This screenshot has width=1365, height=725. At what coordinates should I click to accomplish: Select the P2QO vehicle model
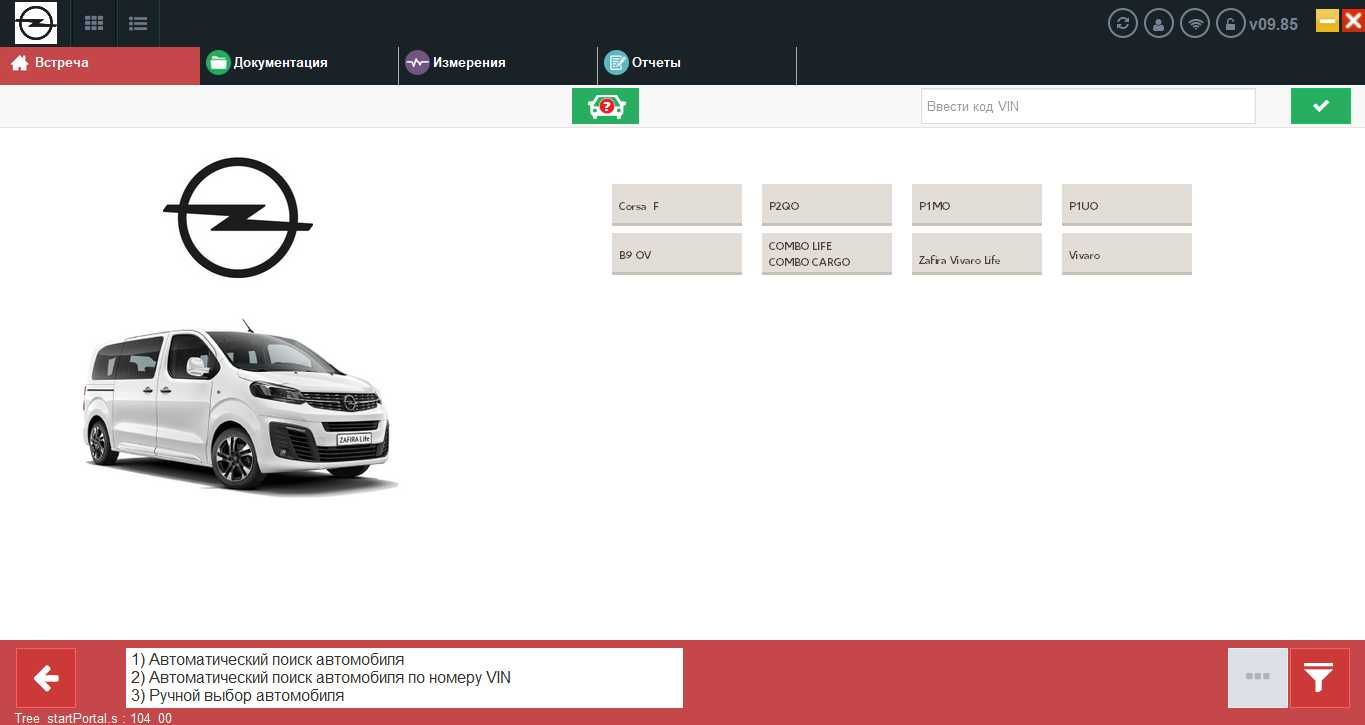(827, 205)
